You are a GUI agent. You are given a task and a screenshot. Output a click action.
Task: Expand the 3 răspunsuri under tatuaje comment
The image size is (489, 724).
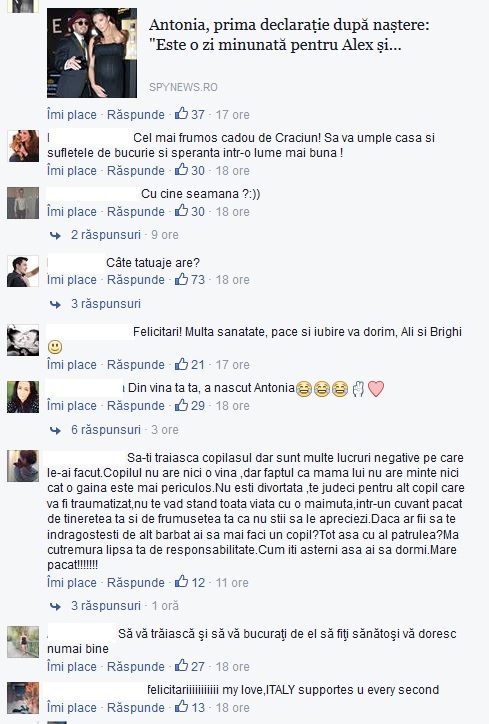106,303
